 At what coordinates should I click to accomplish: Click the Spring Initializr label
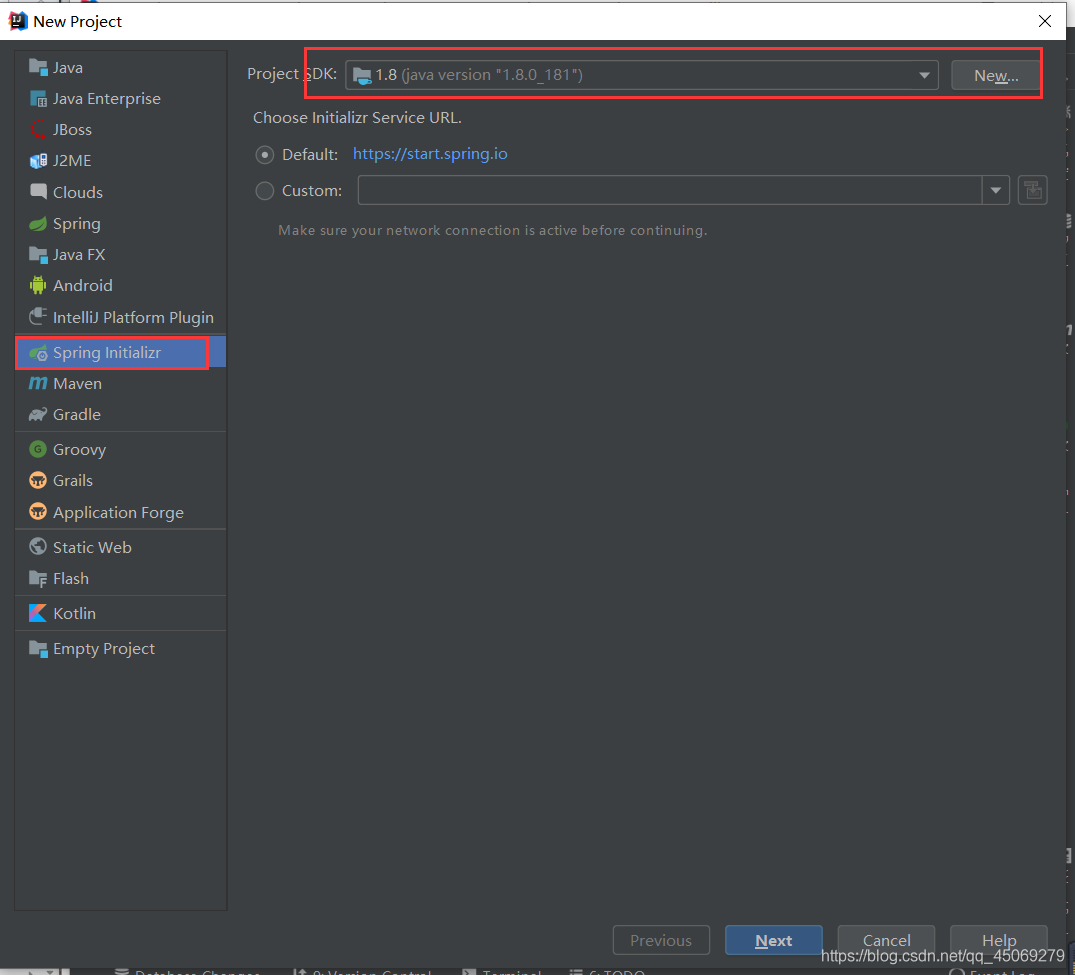tap(107, 352)
